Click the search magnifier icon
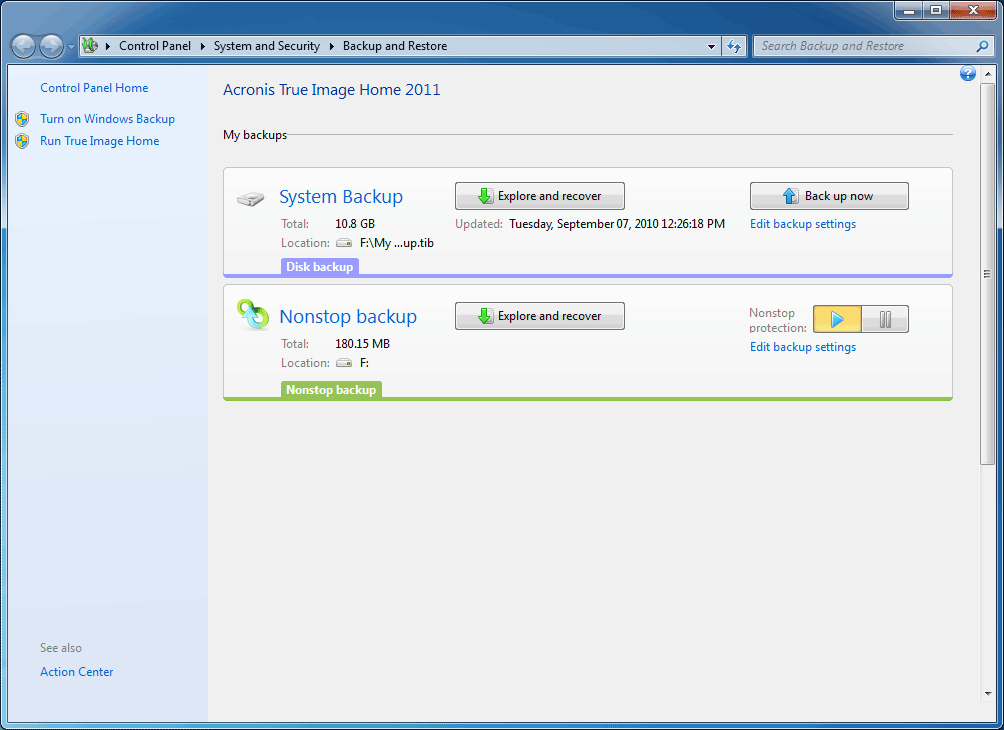 (982, 46)
